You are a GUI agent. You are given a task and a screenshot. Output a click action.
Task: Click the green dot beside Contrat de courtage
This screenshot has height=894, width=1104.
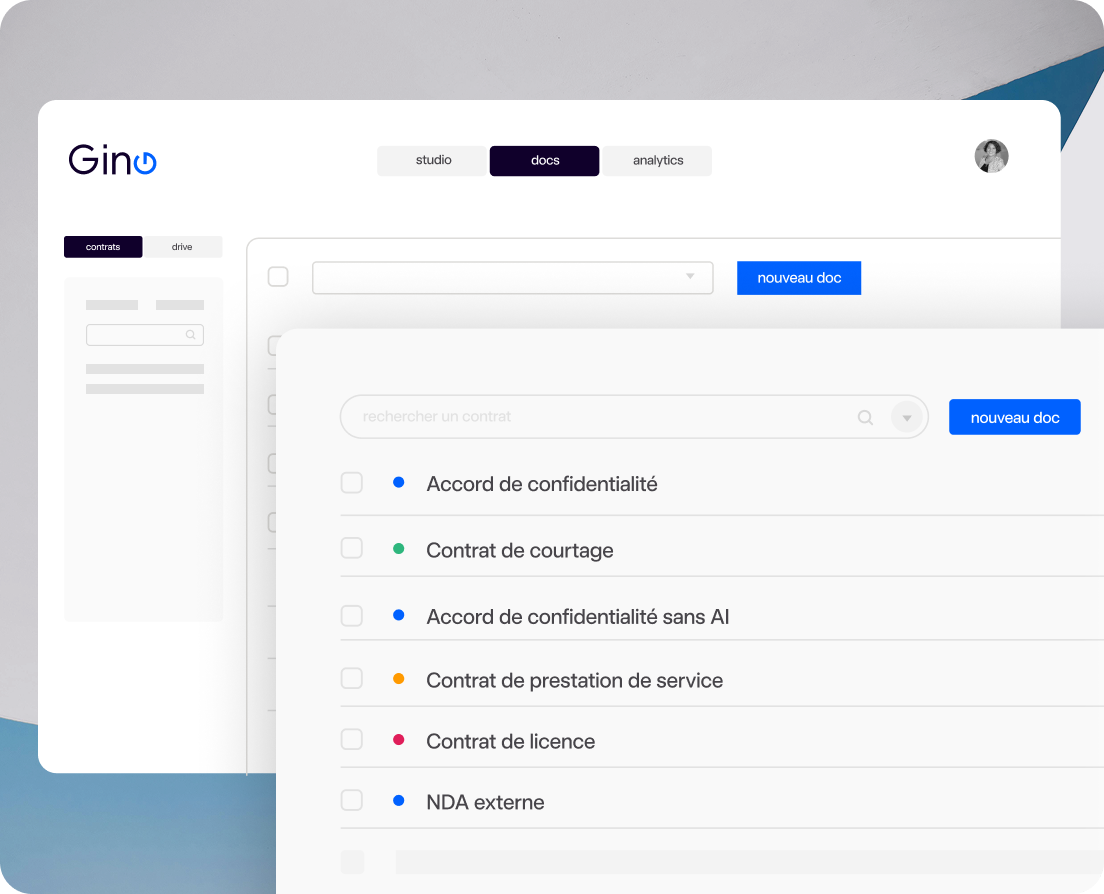(399, 548)
